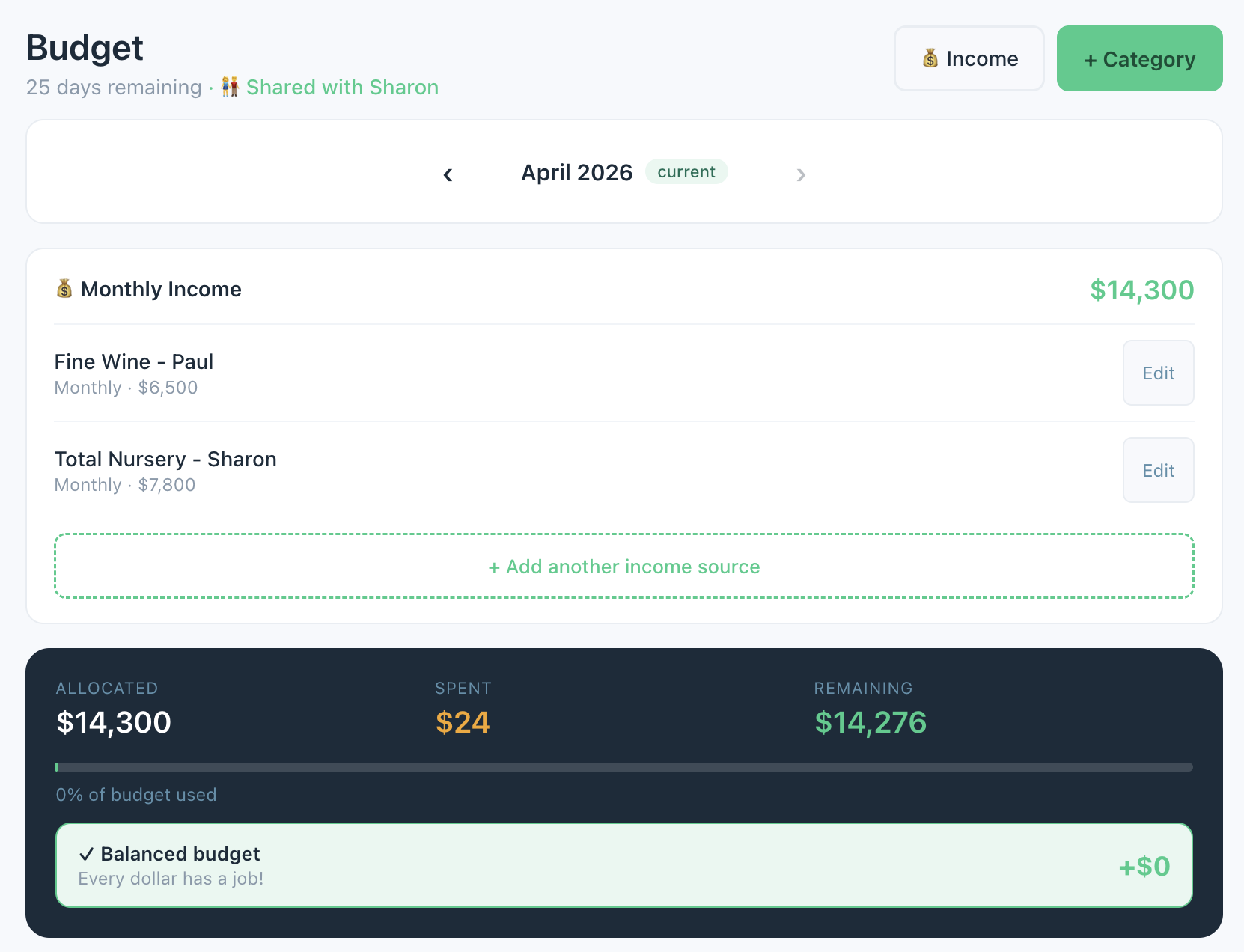Click the current month badge

tap(686, 171)
